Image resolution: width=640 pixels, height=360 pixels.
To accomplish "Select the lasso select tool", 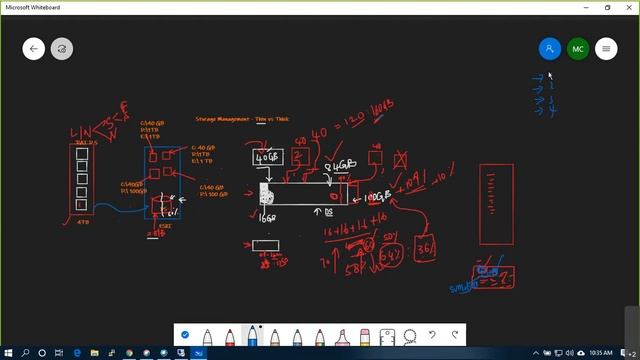I will (x=409, y=337).
